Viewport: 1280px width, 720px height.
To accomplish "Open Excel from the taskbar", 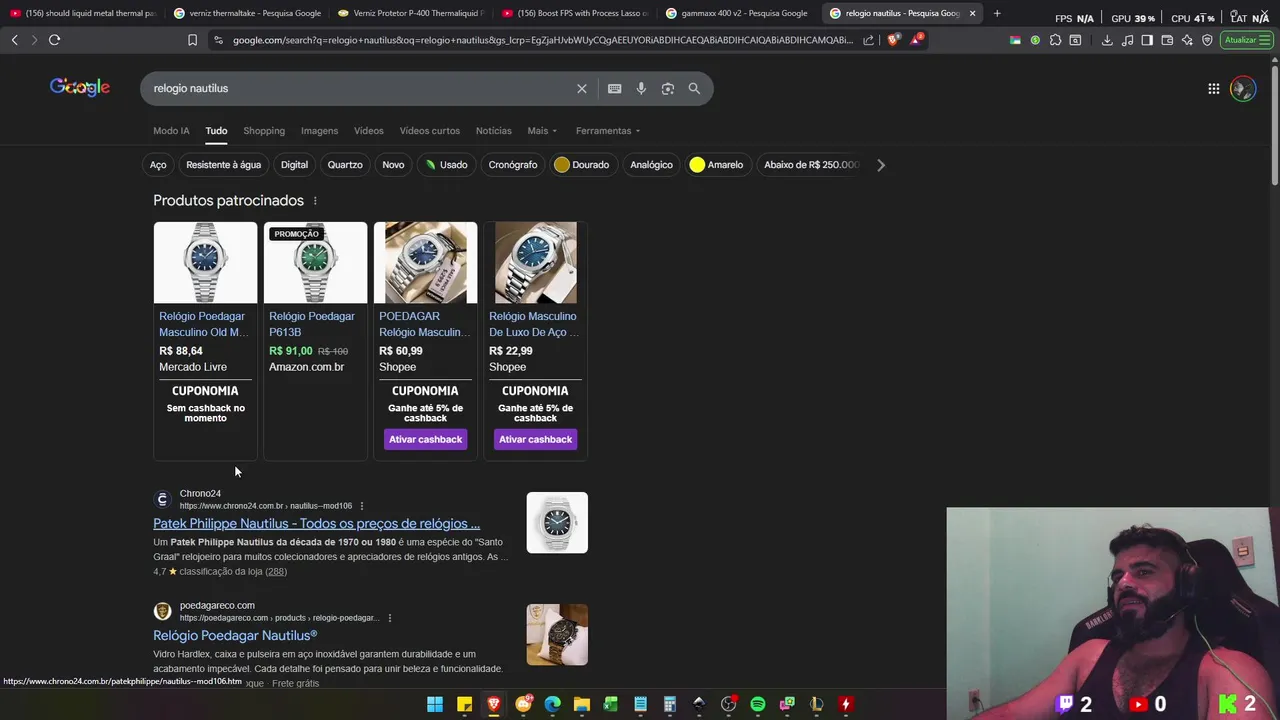I will 611,704.
